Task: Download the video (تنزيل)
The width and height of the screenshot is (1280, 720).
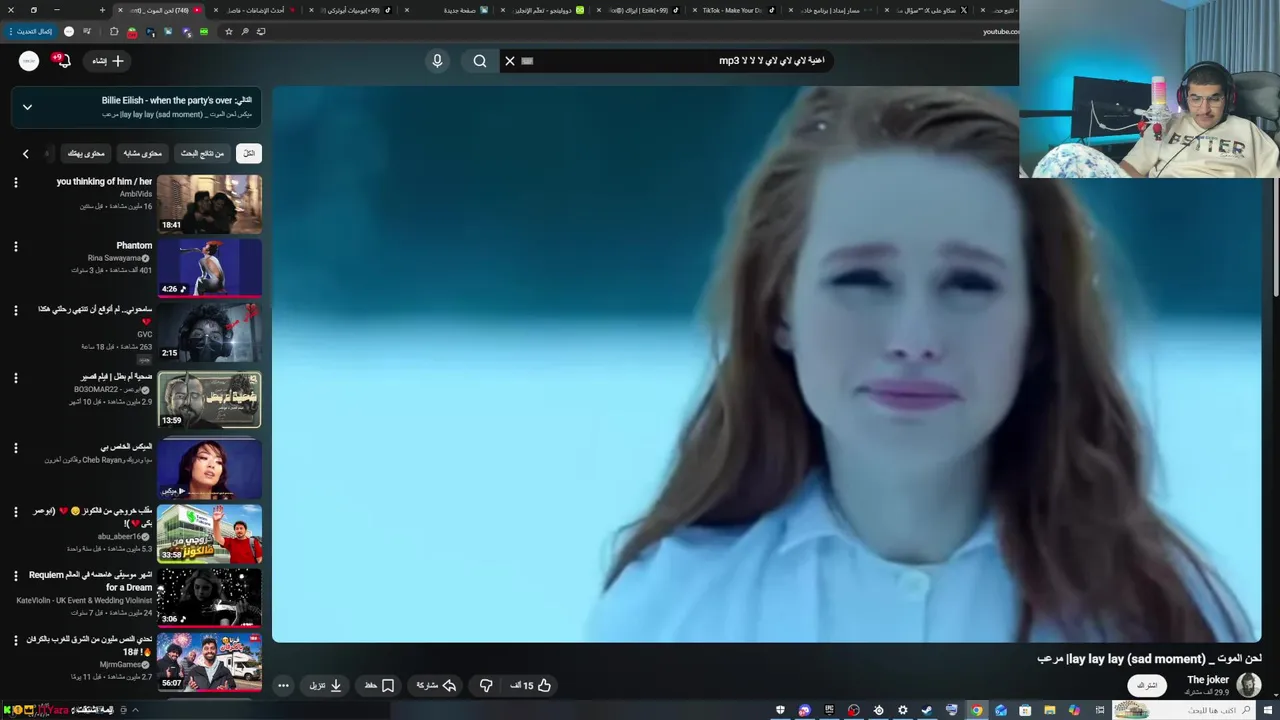Action: coord(325,685)
